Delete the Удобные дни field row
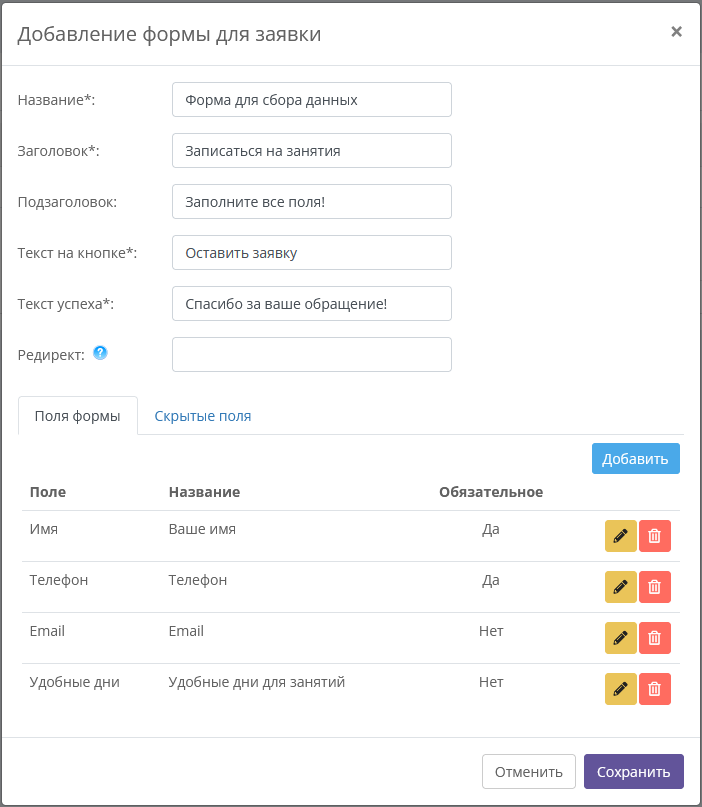Screen dimensions: 702x807 coord(655,689)
